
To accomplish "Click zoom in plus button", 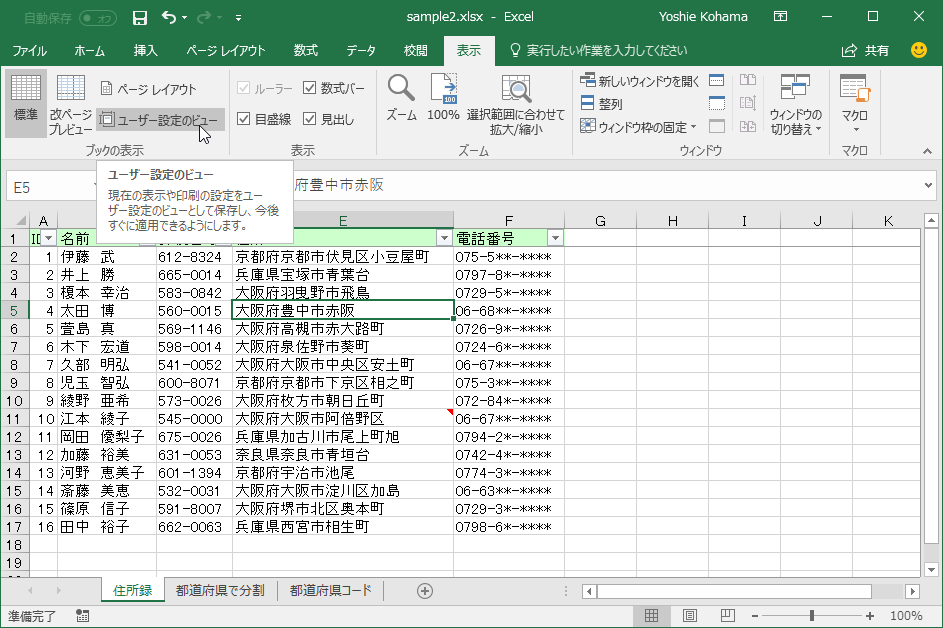I will [x=870, y=616].
